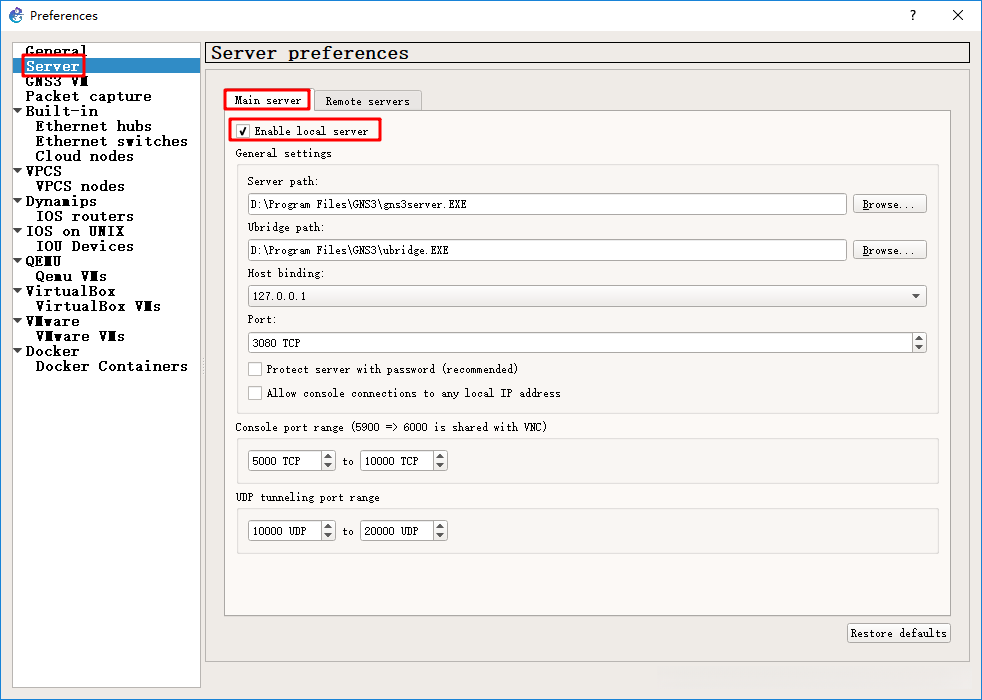Select the QEMU category row
Image resolution: width=982 pixels, height=700 pixels.
[43, 261]
